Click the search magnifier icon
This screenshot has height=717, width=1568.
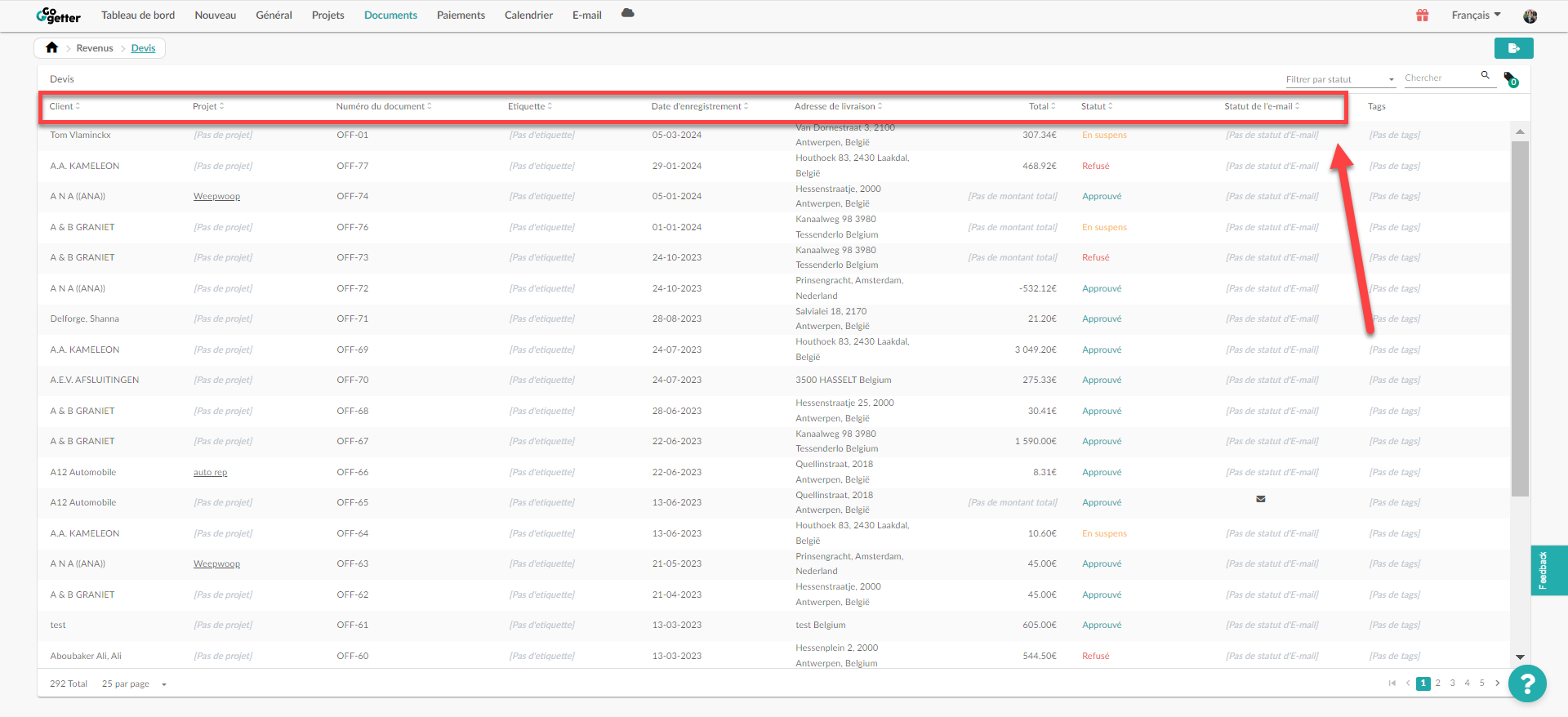[1485, 75]
